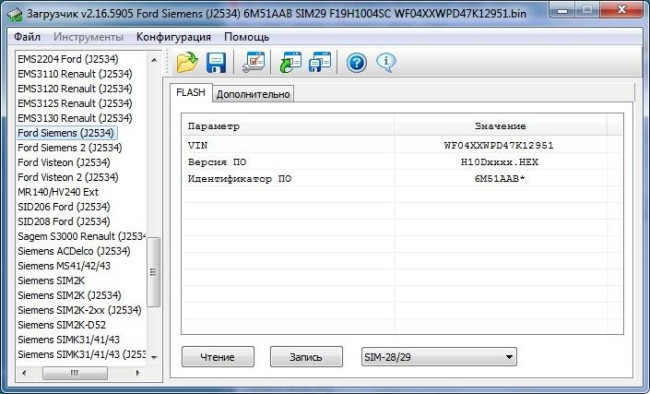Open the Помощь menu

pos(246,37)
